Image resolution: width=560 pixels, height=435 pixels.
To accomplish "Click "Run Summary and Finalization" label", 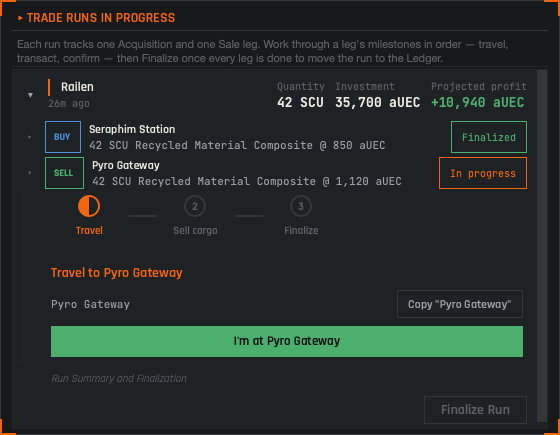I will point(119,379).
